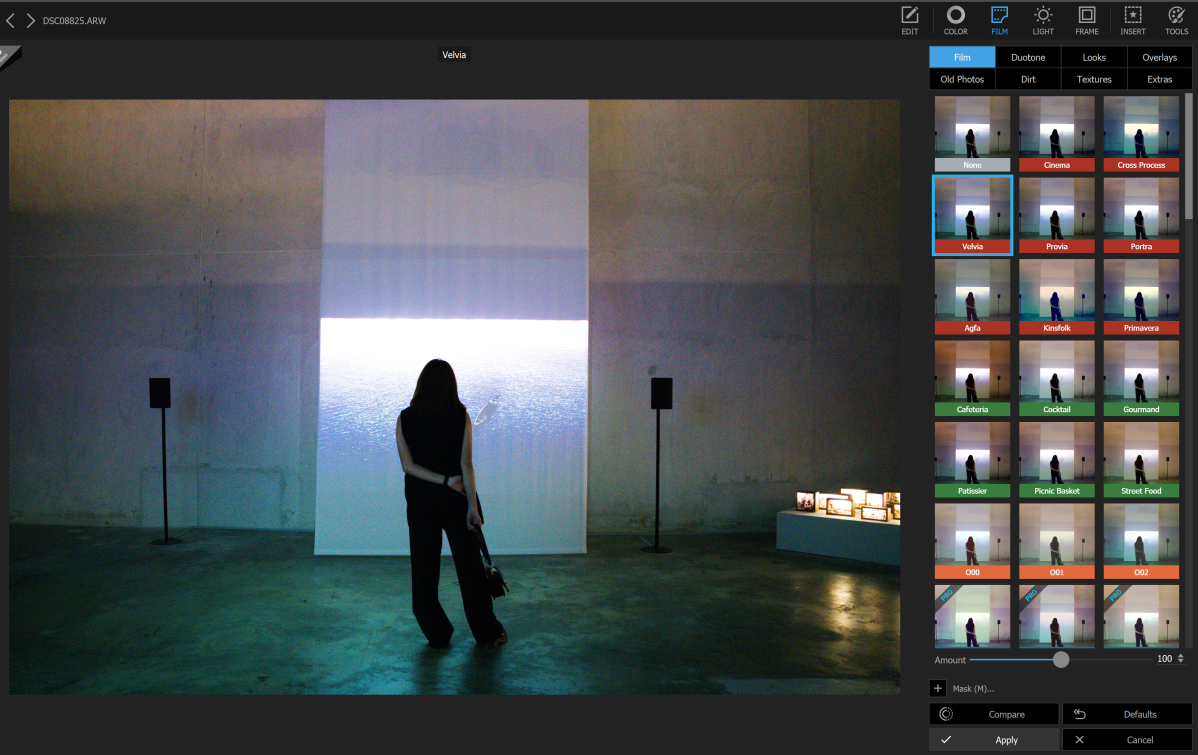
Task: Click the Cancel button
Action: pyautogui.click(x=1127, y=740)
